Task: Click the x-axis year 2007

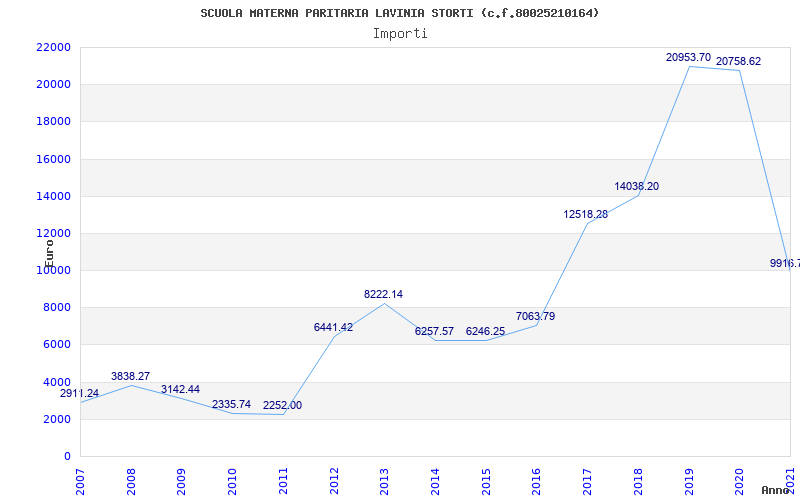Action: coord(80,482)
